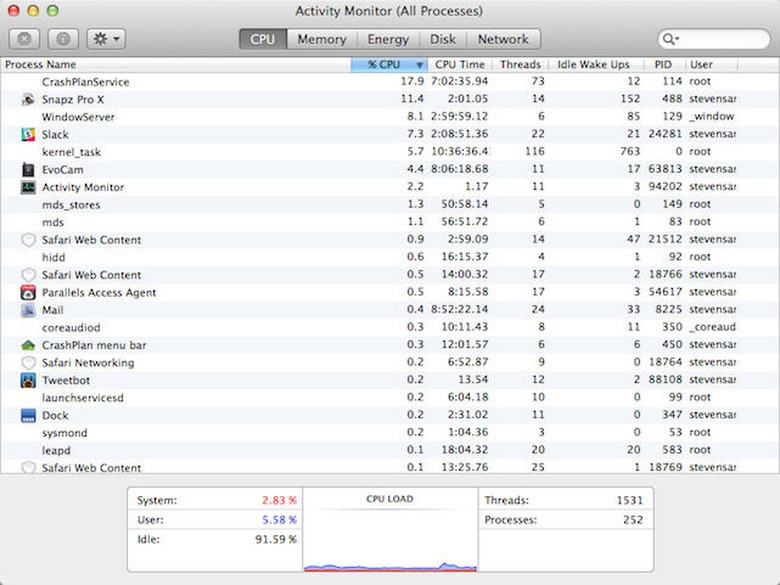The width and height of the screenshot is (780, 585).
Task: Sort by Process Name column
Action: coord(177,65)
